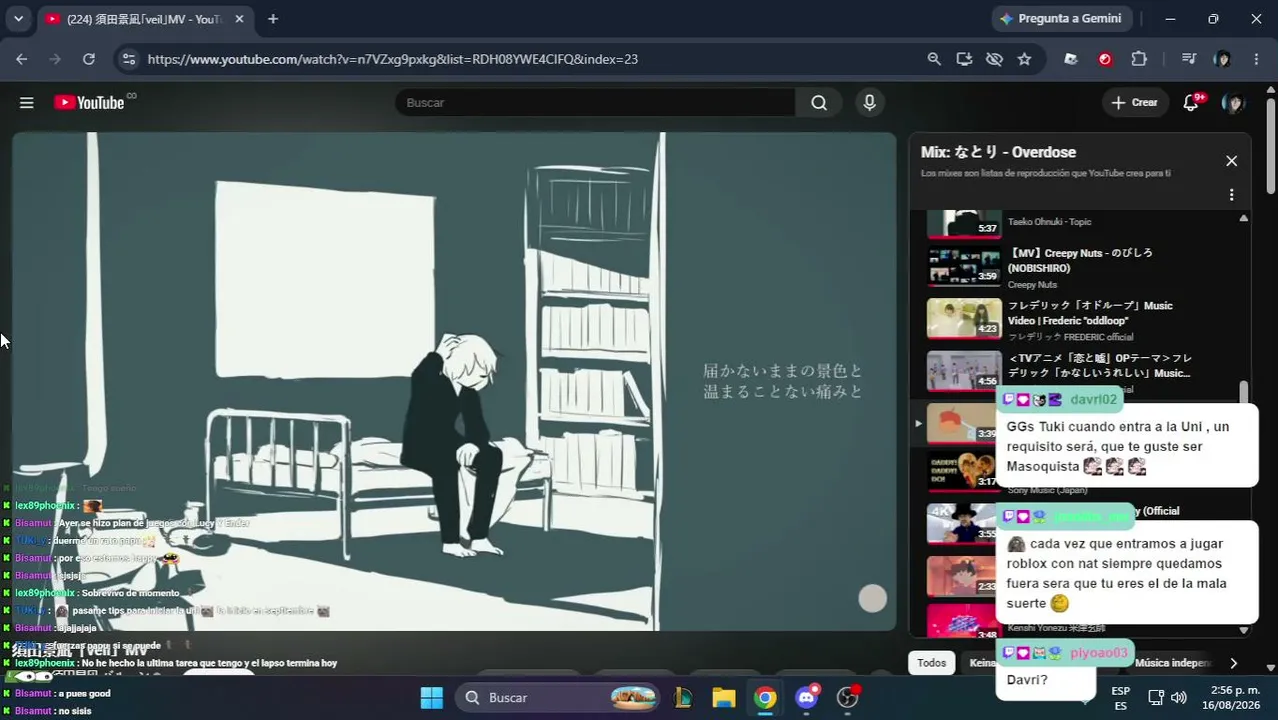Open the ESP language switcher
The height and width of the screenshot is (720, 1278).
coord(1121,697)
